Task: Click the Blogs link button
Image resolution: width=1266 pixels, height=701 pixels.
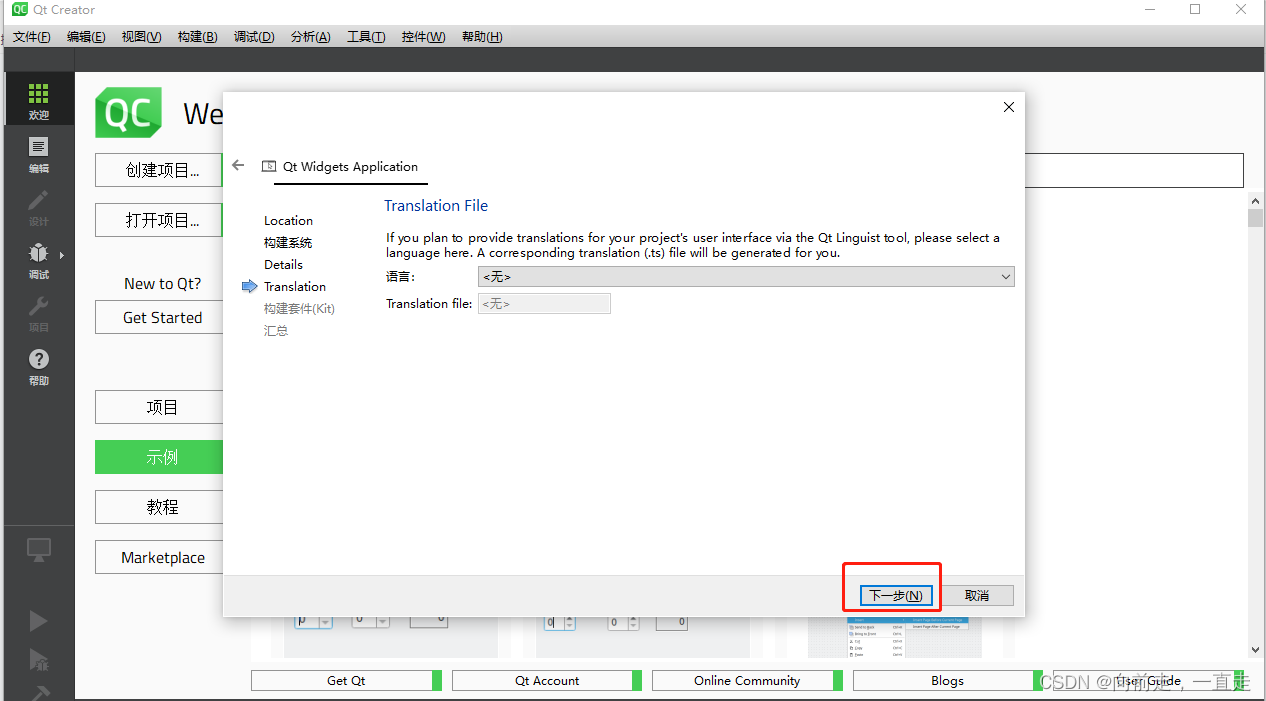Action: pos(947,680)
